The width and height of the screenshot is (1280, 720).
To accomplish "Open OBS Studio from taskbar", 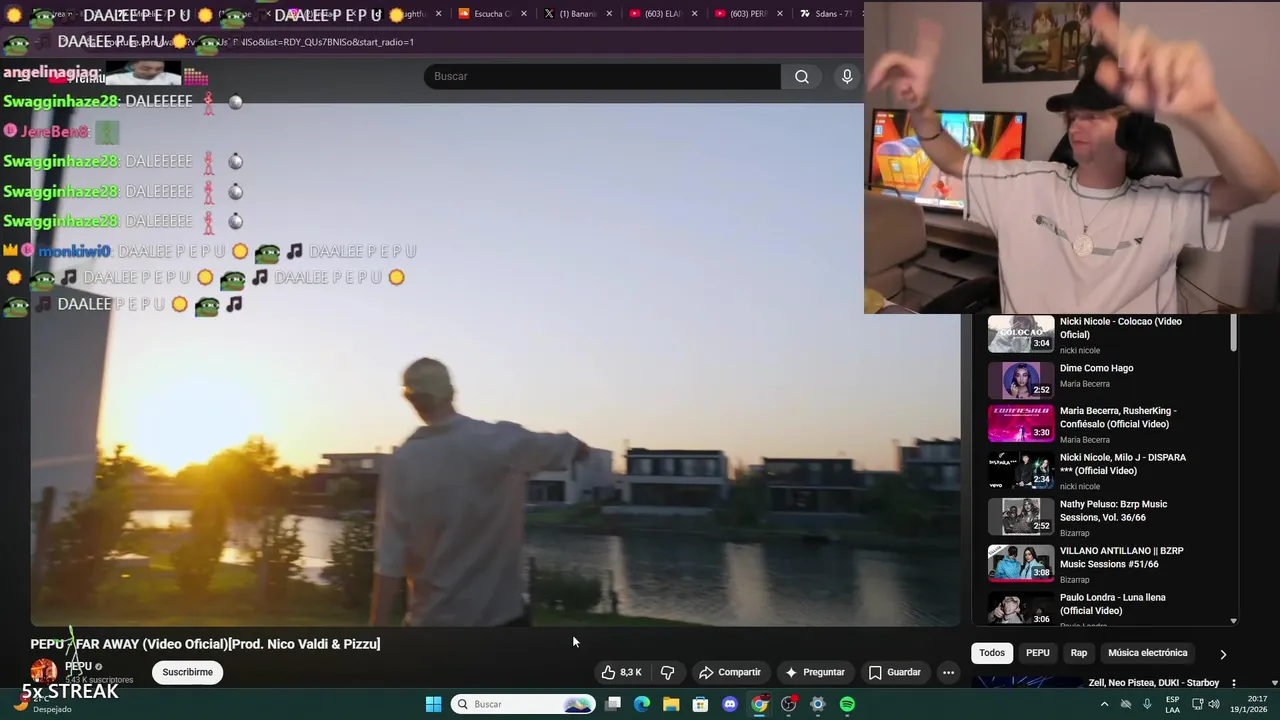I will point(788,704).
